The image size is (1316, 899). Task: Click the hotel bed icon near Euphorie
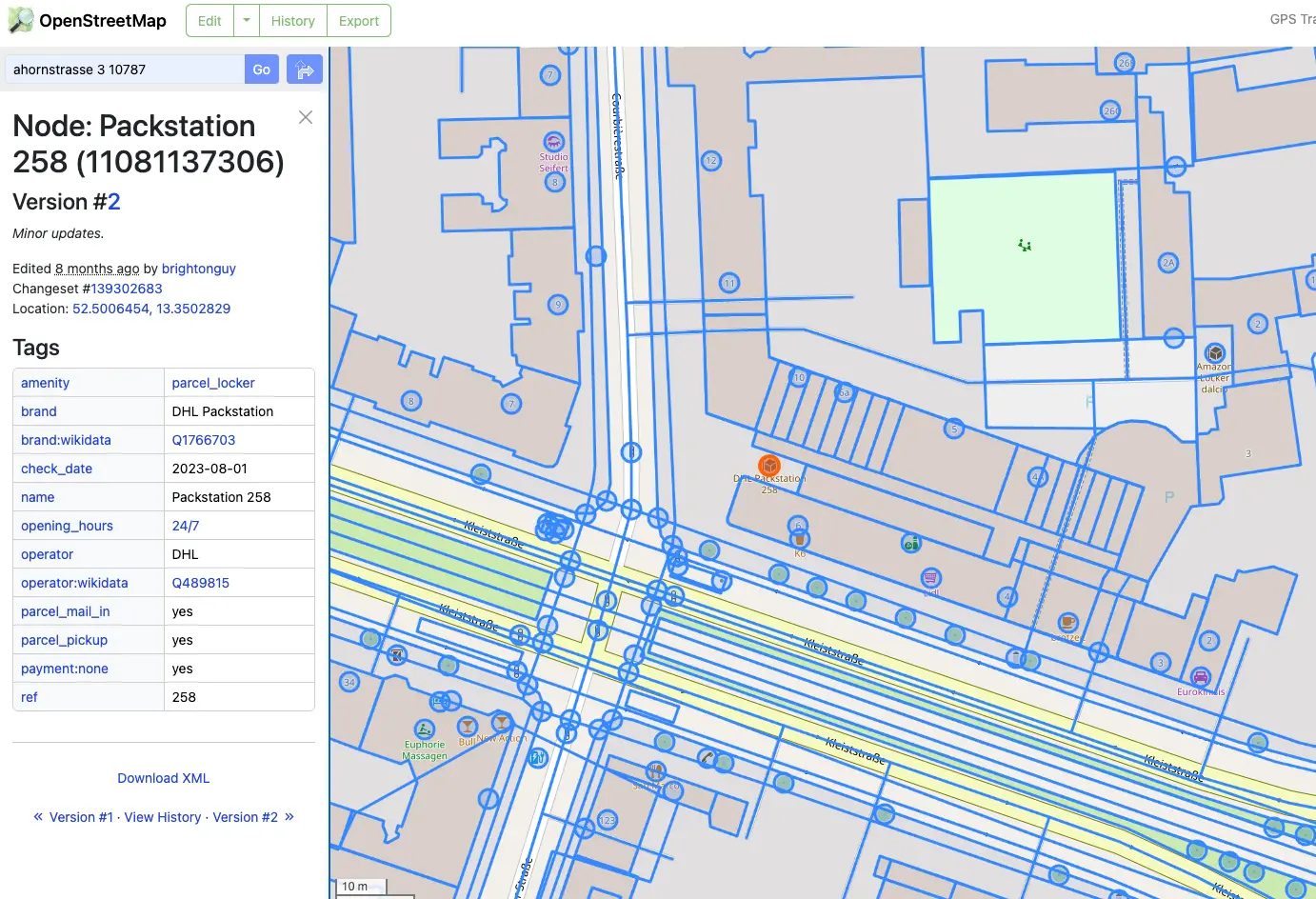pos(439,702)
